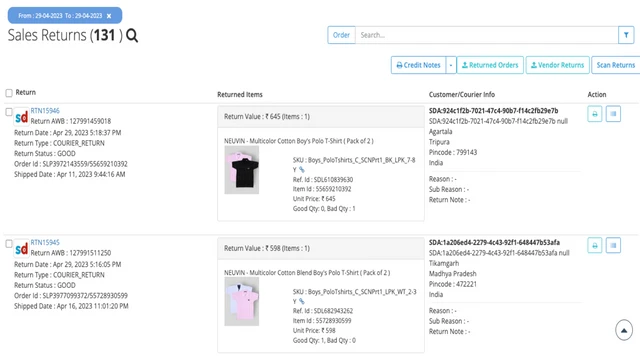Click bold customer ID SDA:1a206ed4-2279 heading
This screenshot has width=640, height=360.
tap(494, 242)
